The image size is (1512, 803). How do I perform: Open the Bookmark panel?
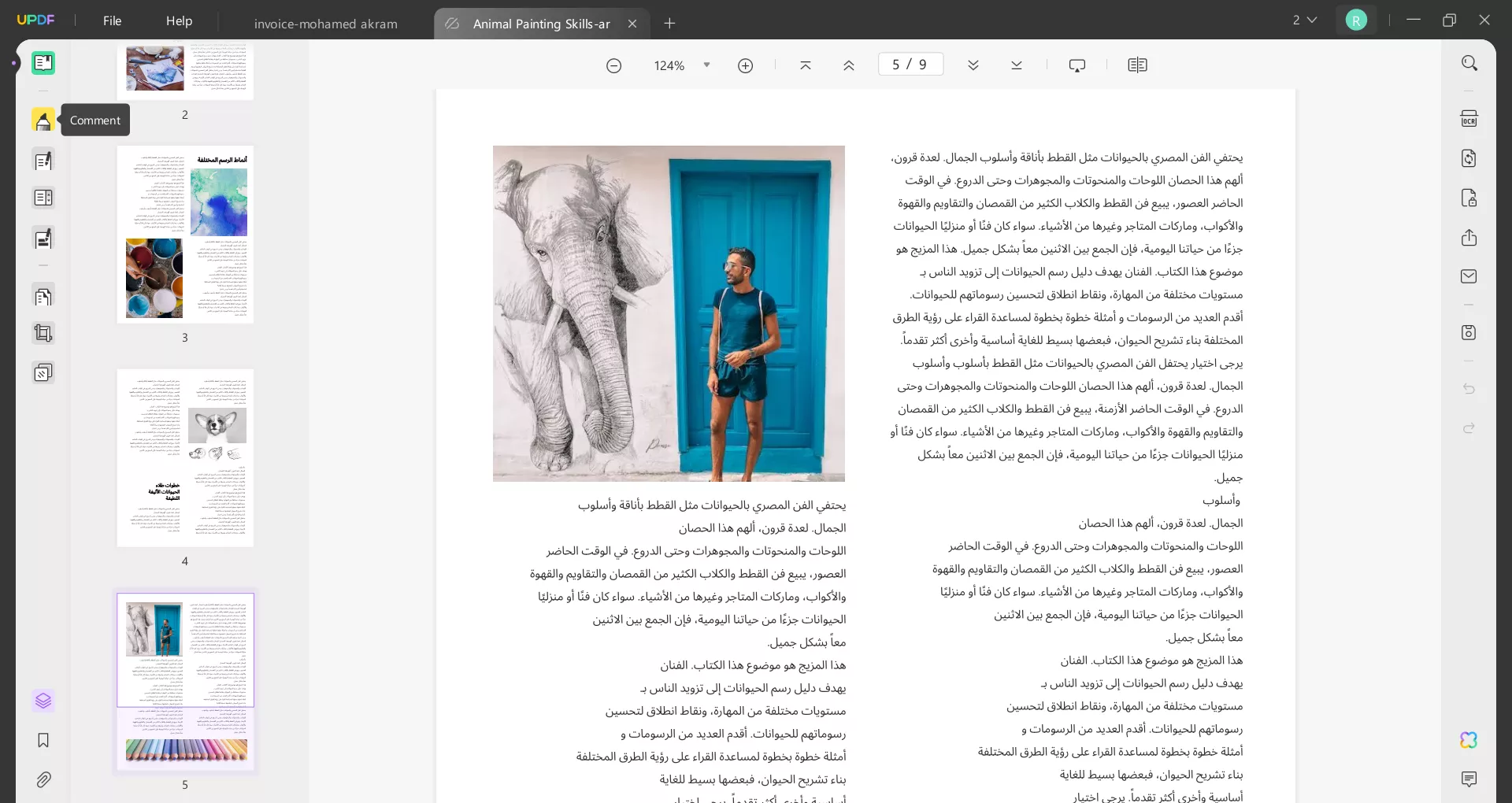pyautogui.click(x=43, y=741)
